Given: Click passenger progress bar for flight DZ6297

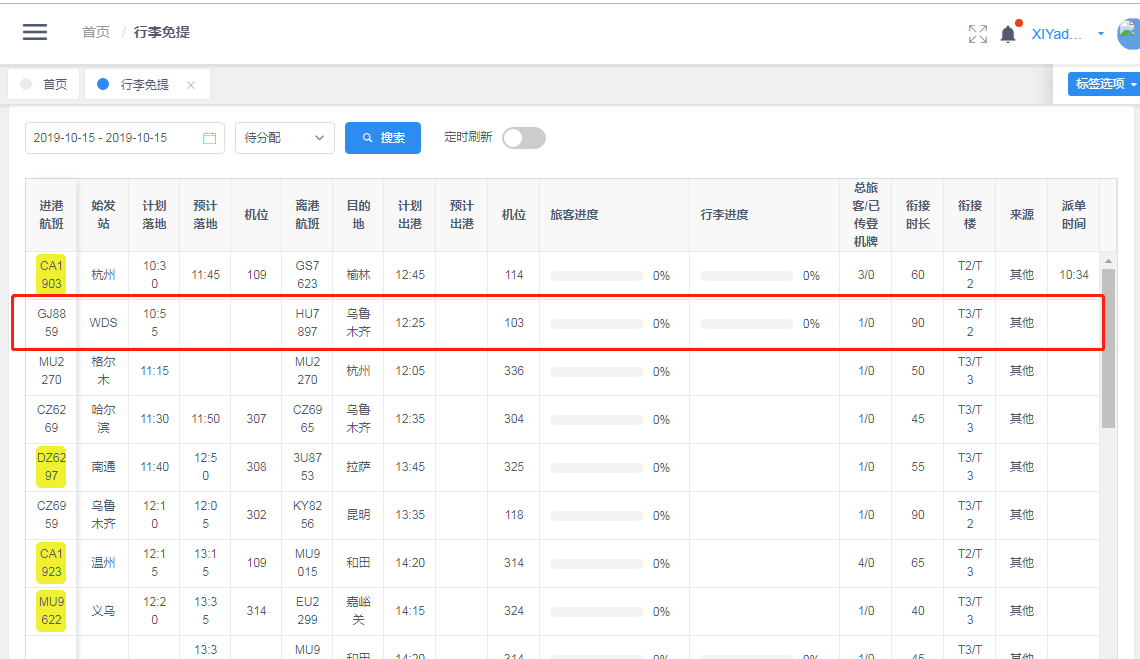Looking at the screenshot, I should 596,468.
